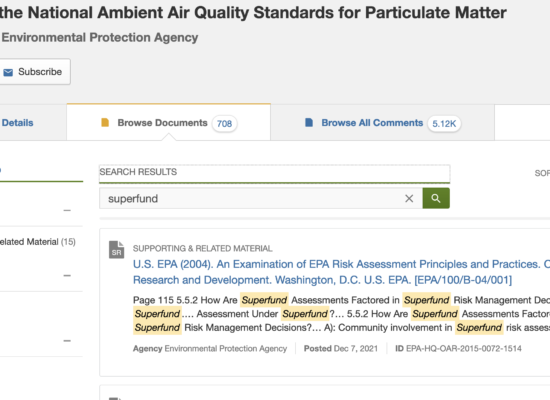Open the Details tab

click(x=18, y=123)
